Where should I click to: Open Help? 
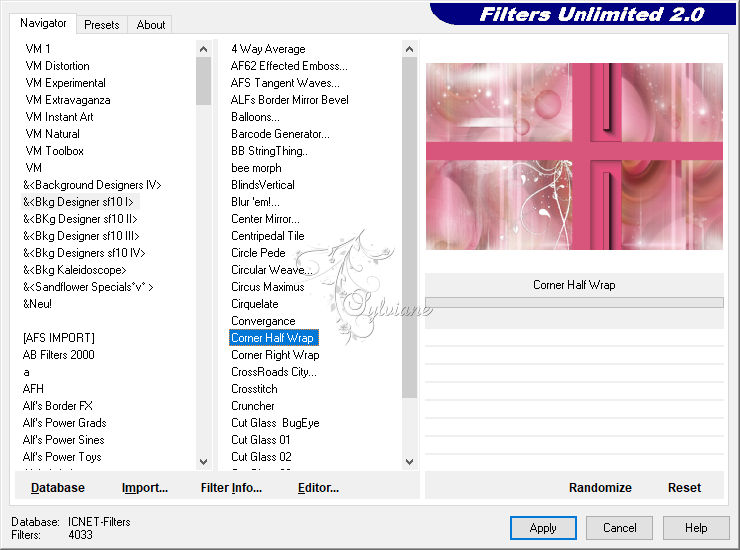coord(696,528)
